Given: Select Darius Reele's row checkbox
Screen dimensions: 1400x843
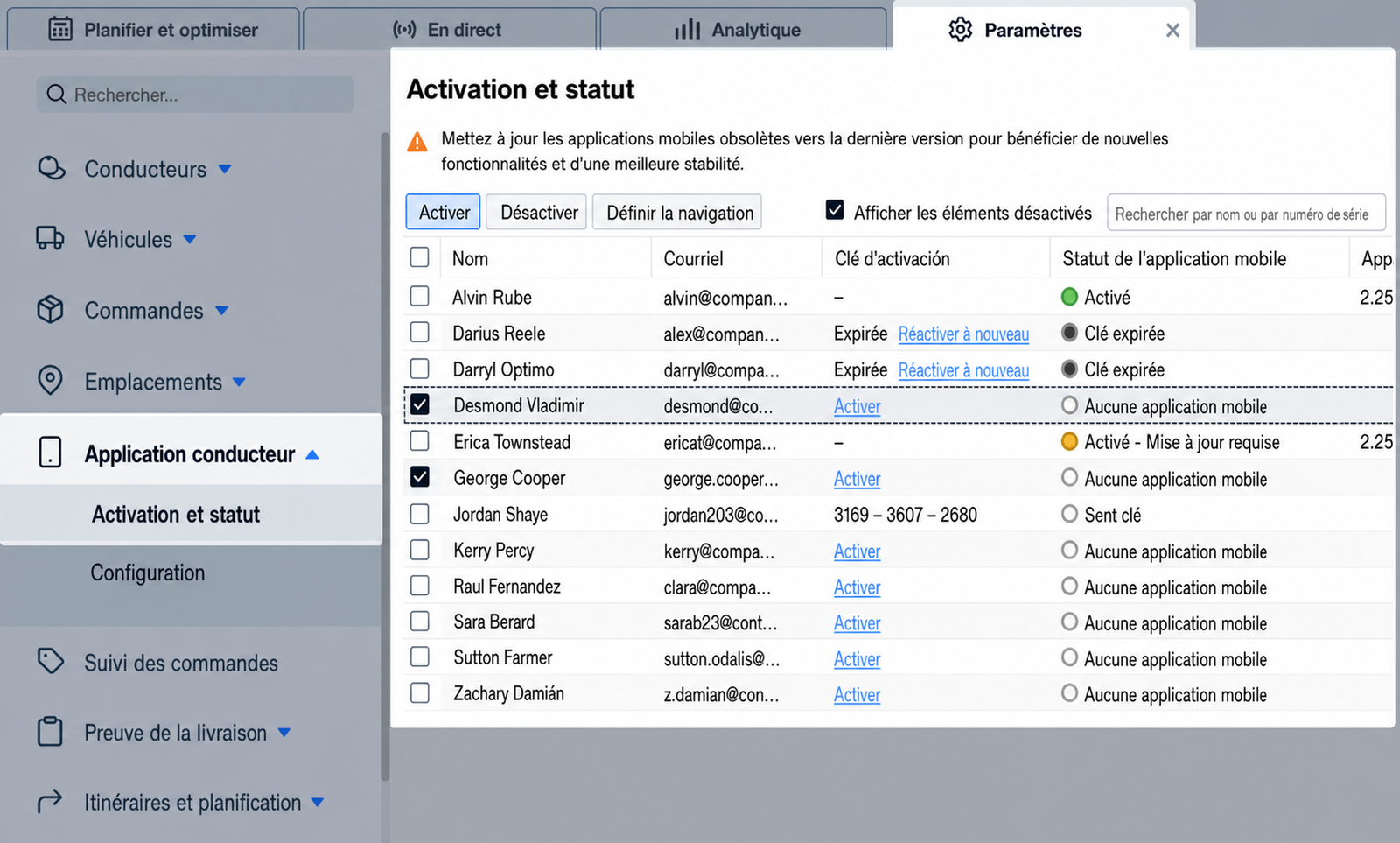Looking at the screenshot, I should (x=420, y=333).
